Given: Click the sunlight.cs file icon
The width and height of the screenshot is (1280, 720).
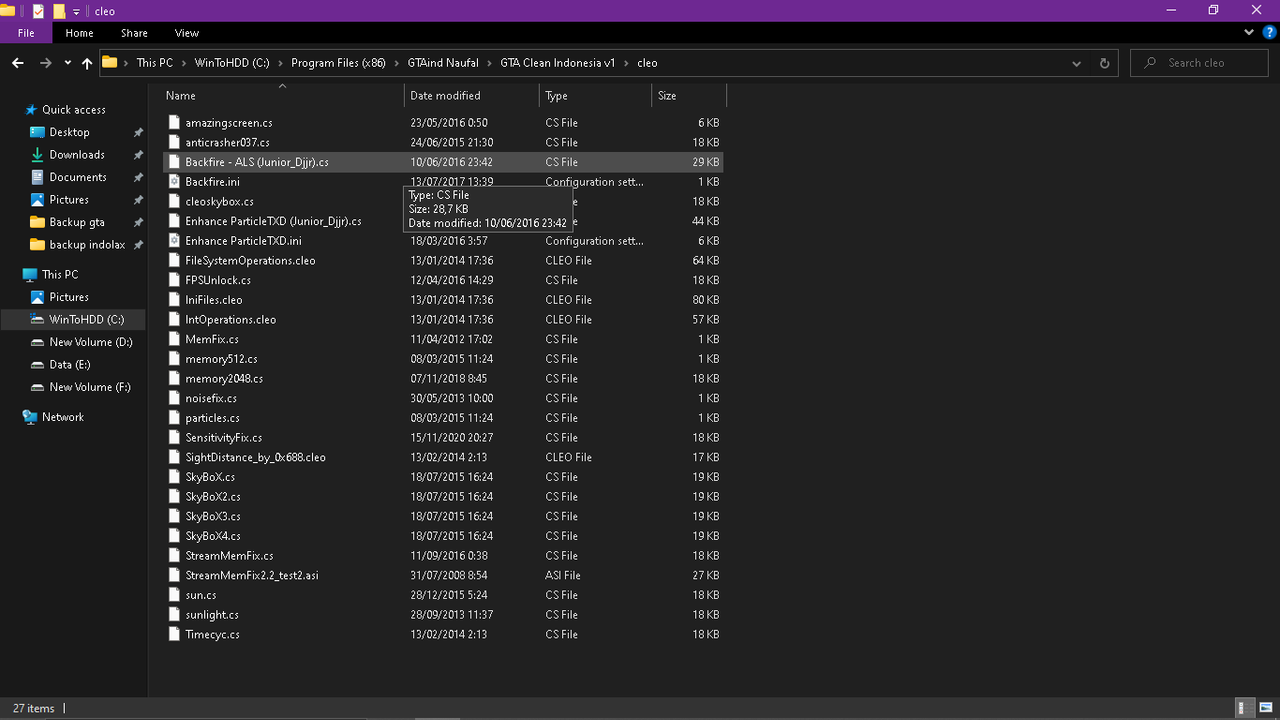Looking at the screenshot, I should pyautogui.click(x=174, y=615).
